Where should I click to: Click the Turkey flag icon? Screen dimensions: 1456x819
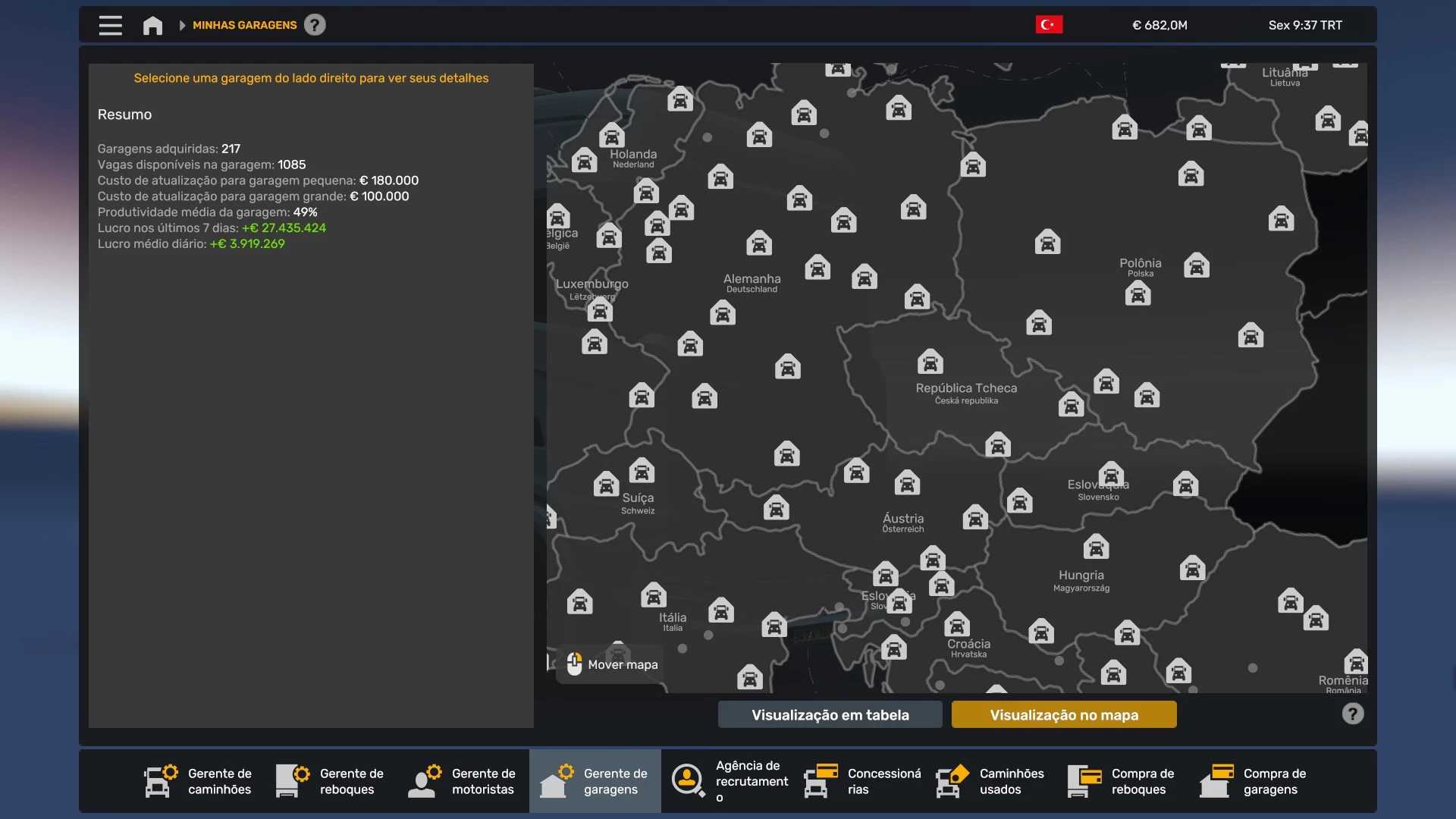click(x=1049, y=25)
